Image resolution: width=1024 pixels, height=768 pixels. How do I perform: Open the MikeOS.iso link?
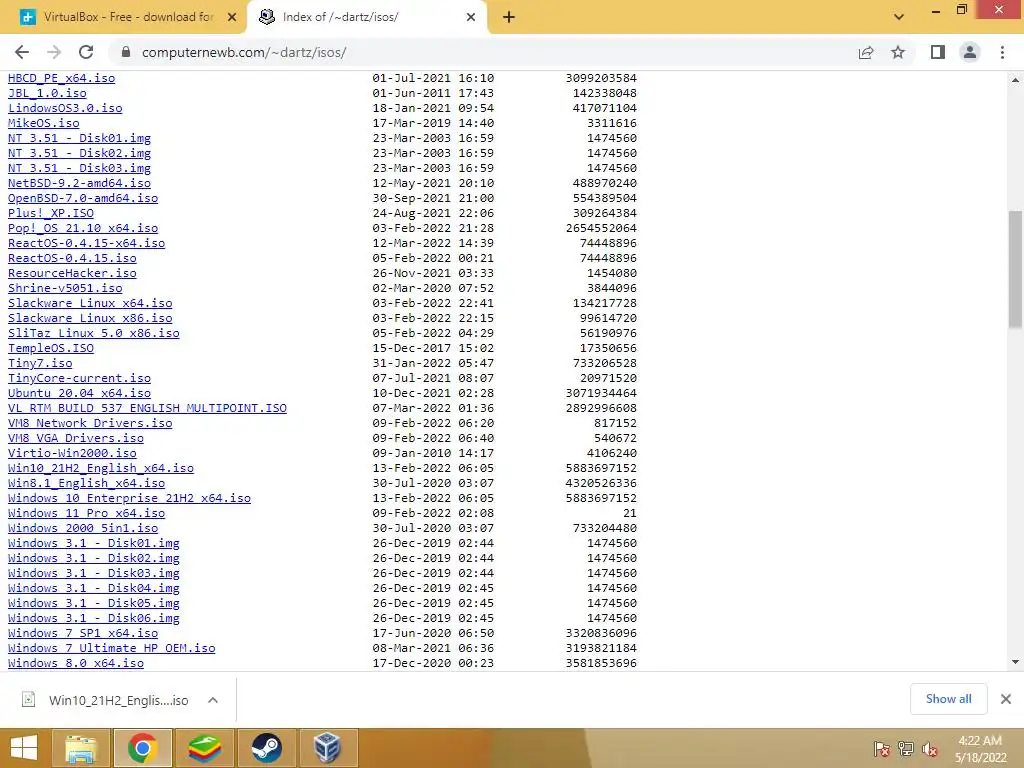pyautogui.click(x=44, y=123)
